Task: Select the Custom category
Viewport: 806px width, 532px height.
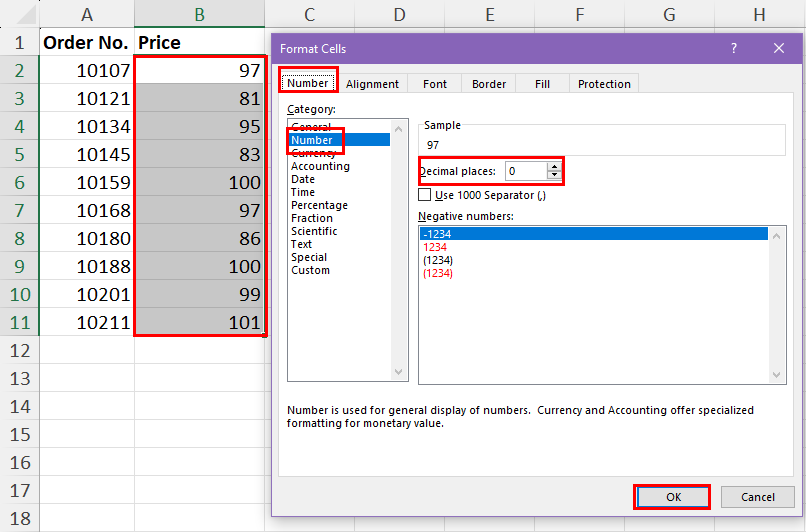Action: point(339,270)
